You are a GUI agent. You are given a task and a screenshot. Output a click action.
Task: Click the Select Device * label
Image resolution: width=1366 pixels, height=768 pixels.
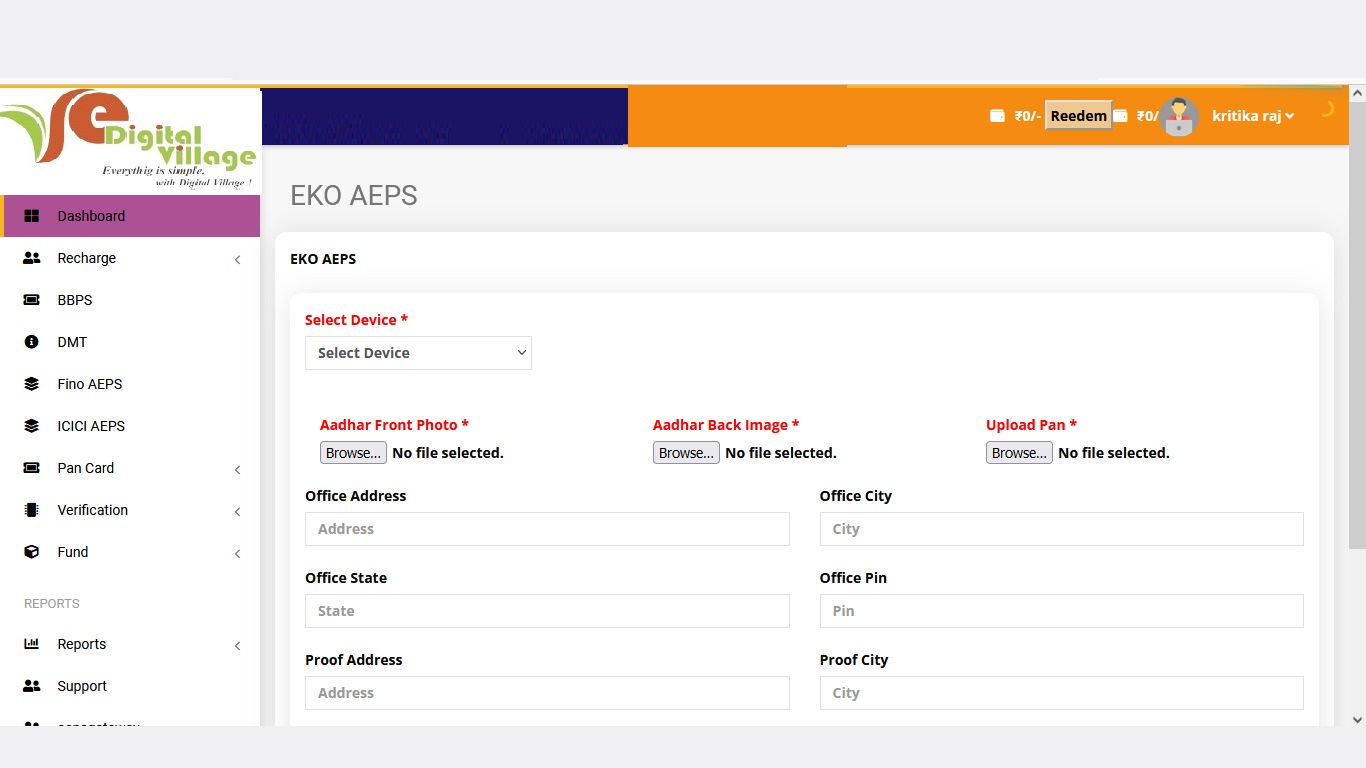point(356,320)
